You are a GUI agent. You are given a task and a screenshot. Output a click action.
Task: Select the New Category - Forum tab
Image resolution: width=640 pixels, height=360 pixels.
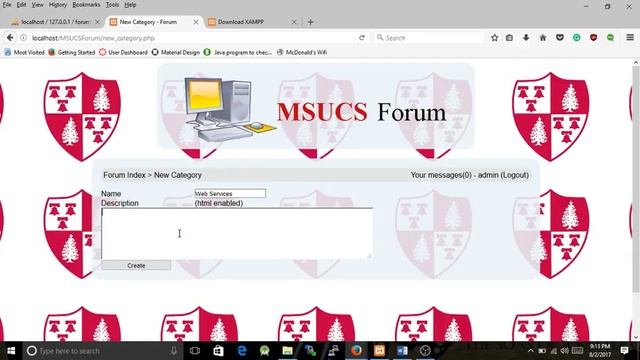154,22
